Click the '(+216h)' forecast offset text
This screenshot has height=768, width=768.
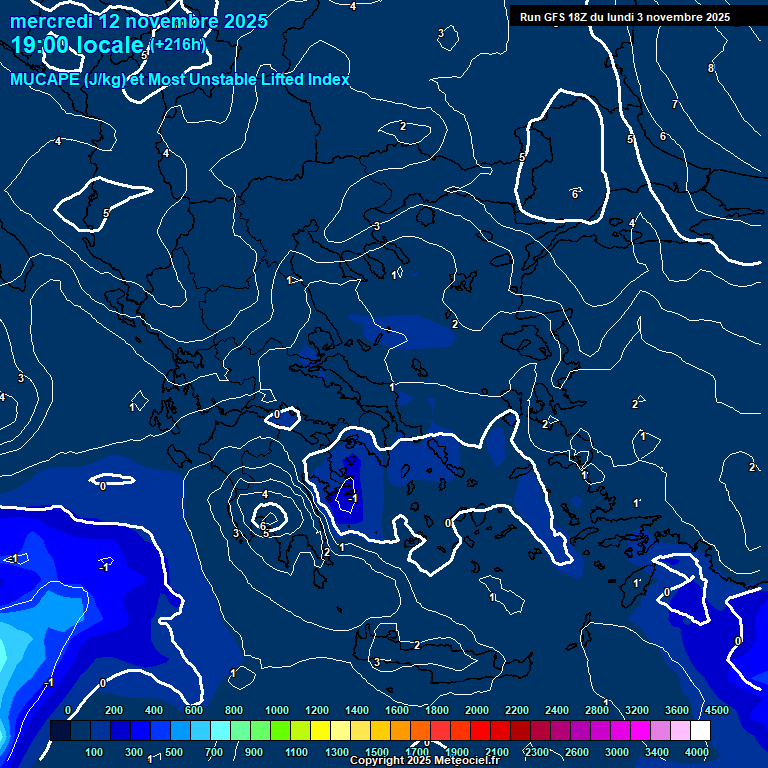[x=178, y=45]
